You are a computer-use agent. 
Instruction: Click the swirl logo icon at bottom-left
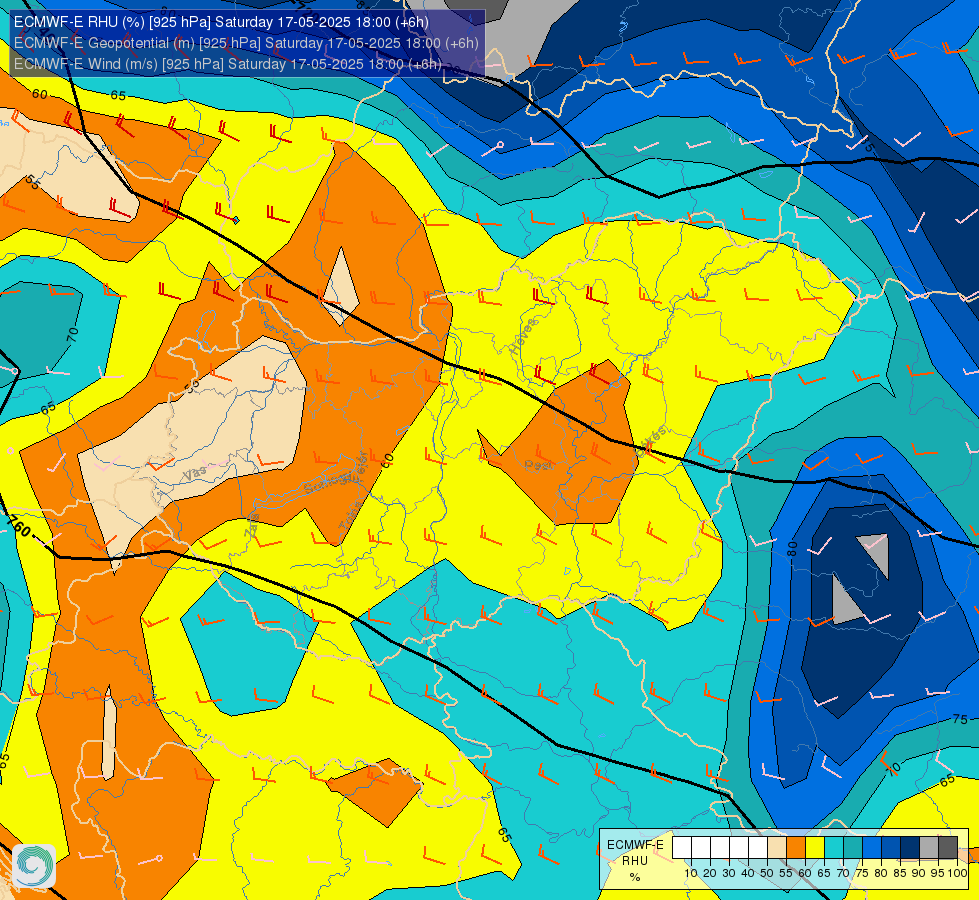(34, 866)
